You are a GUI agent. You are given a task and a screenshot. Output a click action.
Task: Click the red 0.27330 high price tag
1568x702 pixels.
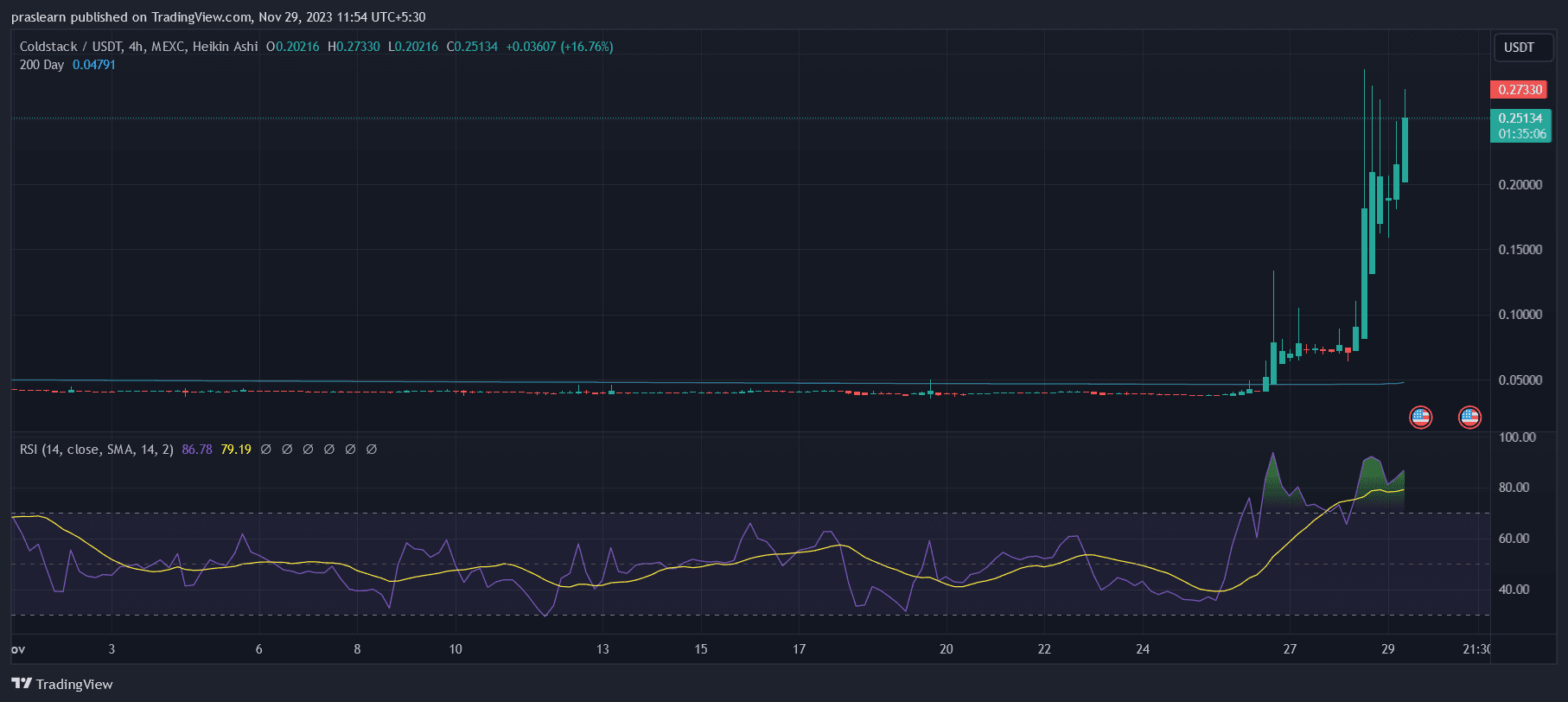click(x=1520, y=90)
